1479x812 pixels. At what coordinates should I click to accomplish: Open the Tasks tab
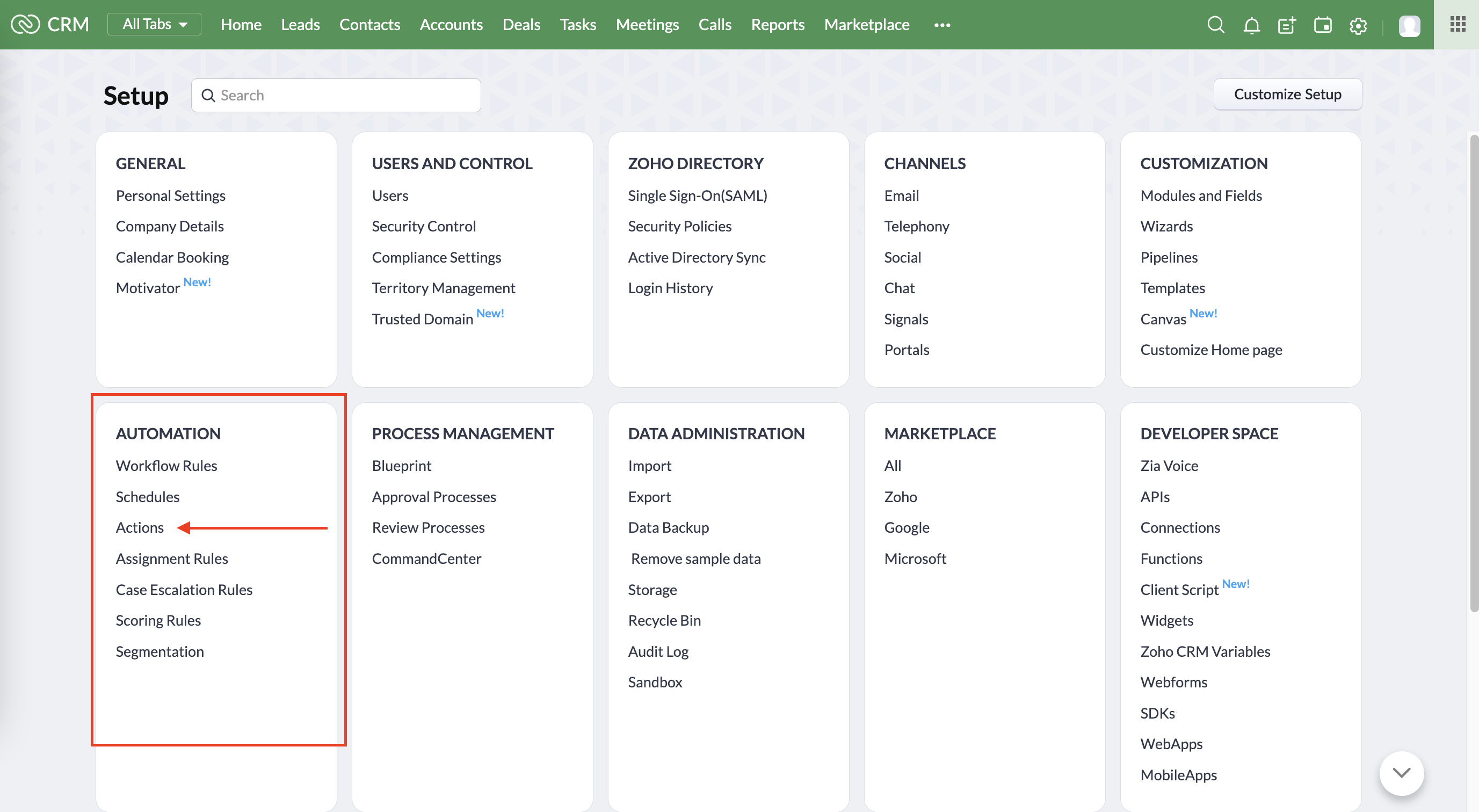(578, 25)
